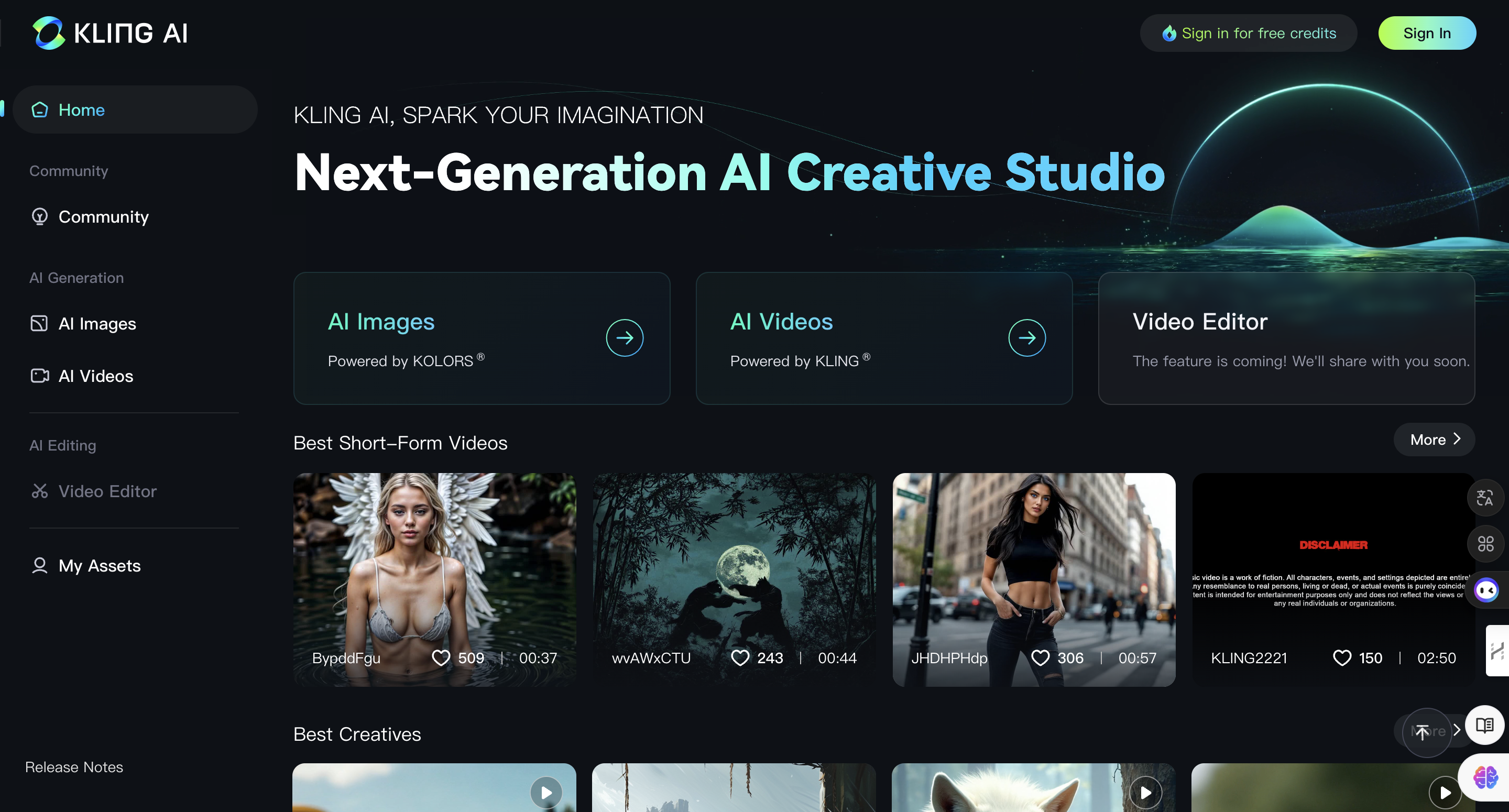Click the Home house icon
1509x812 pixels.
(x=40, y=109)
